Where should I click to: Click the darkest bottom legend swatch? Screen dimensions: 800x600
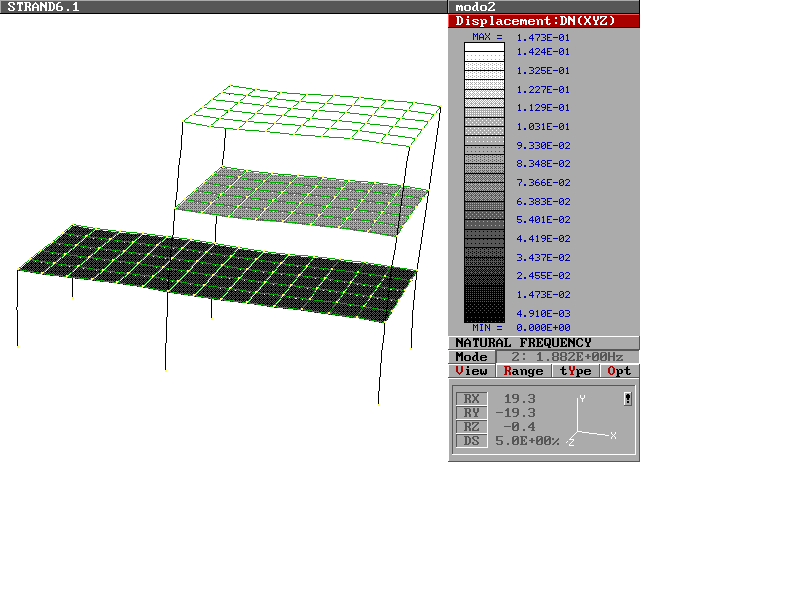[484, 317]
